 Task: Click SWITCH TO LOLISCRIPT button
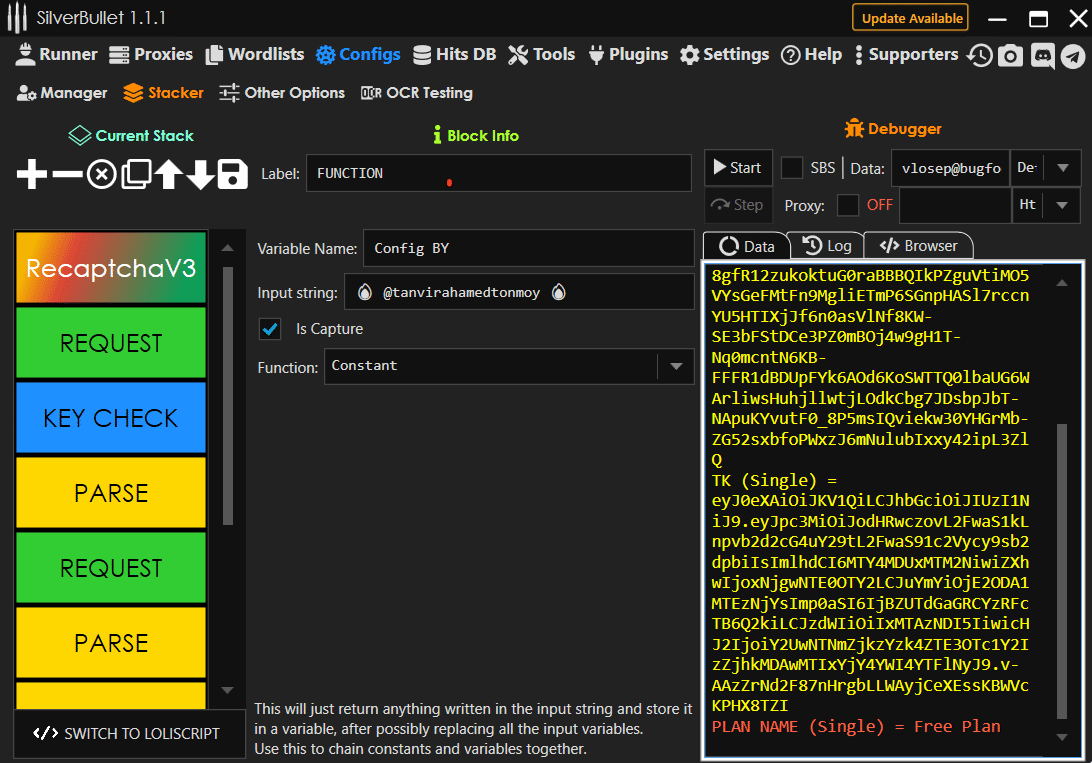[x=129, y=733]
